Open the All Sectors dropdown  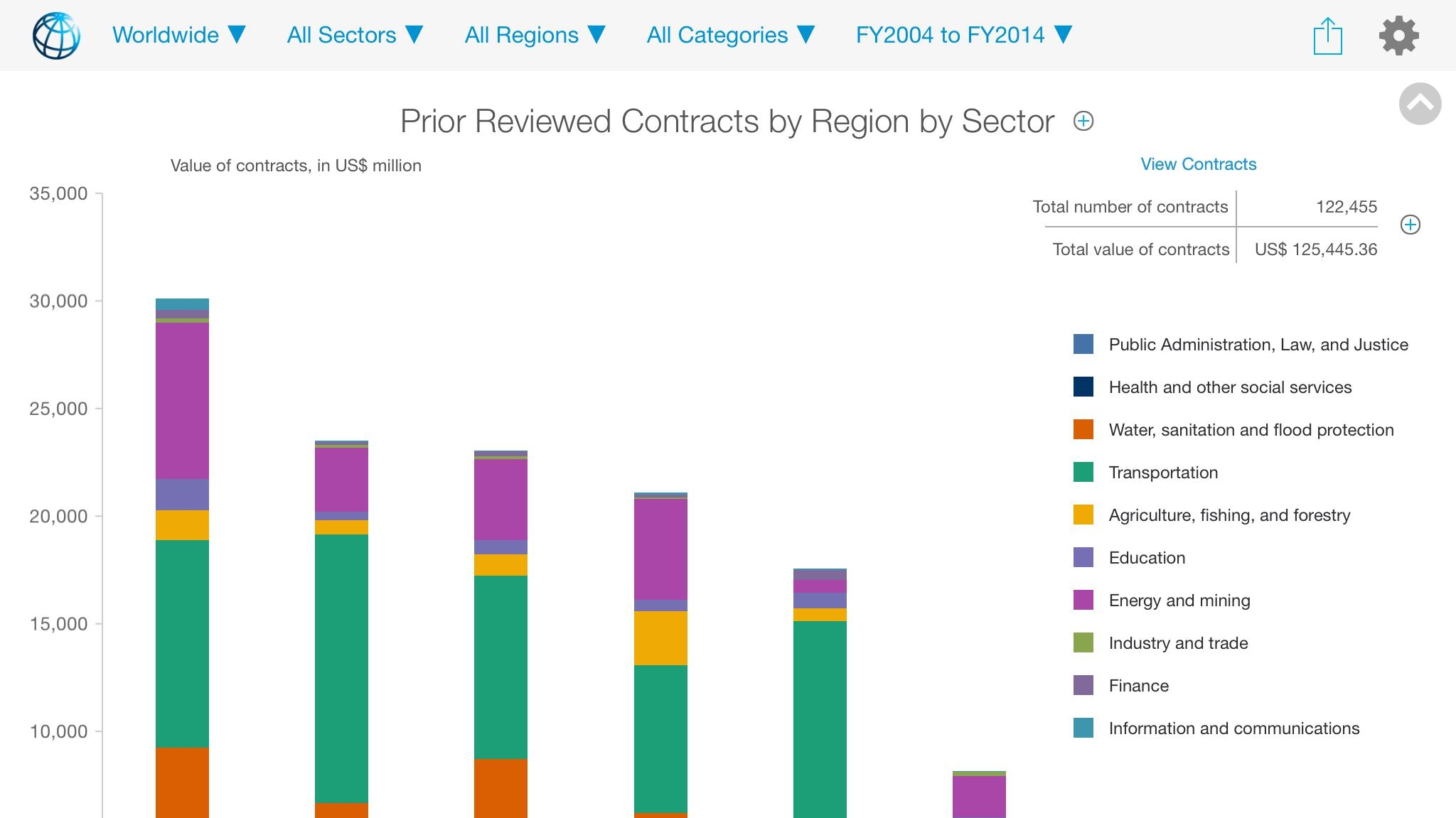[355, 35]
